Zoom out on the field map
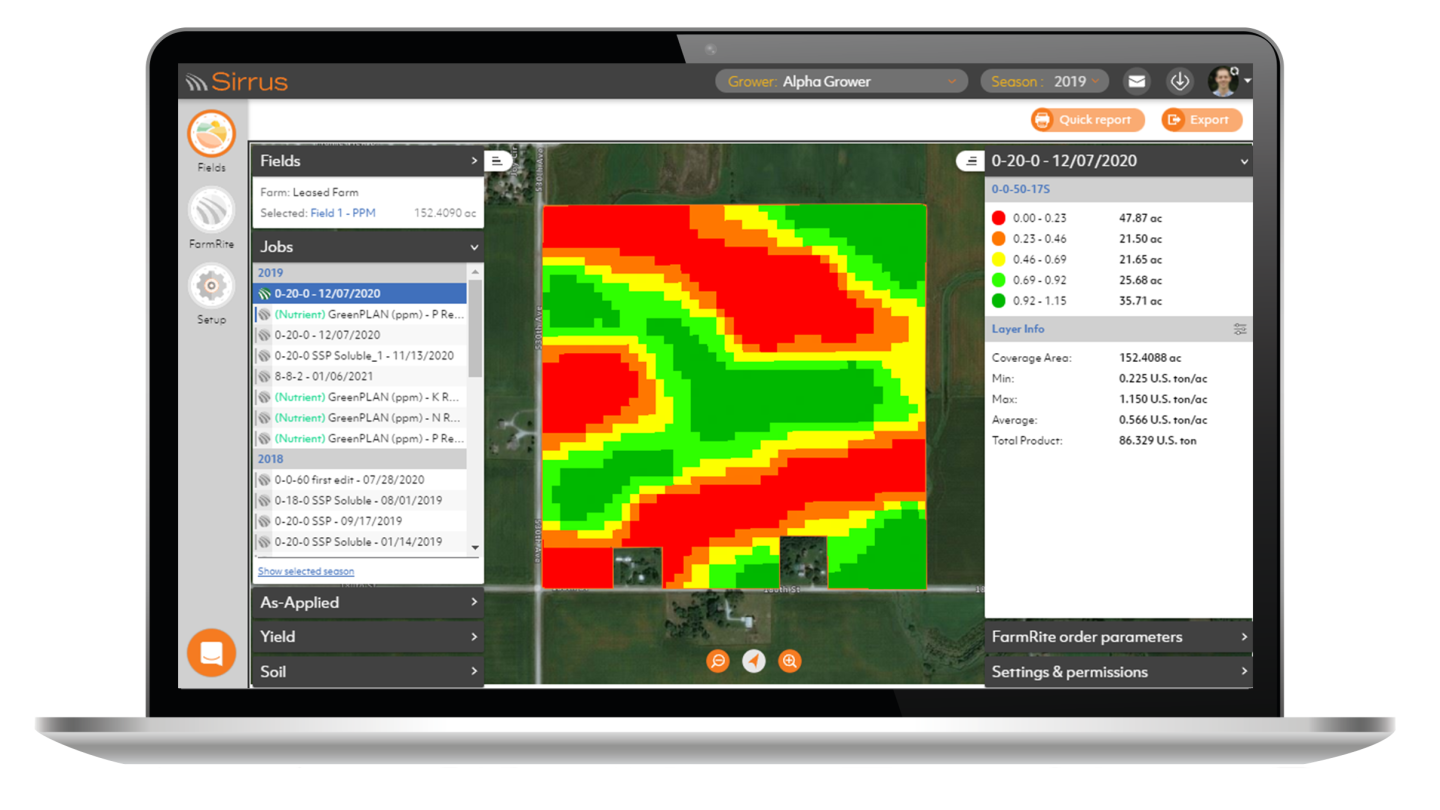The height and width of the screenshot is (810, 1440). click(717, 661)
